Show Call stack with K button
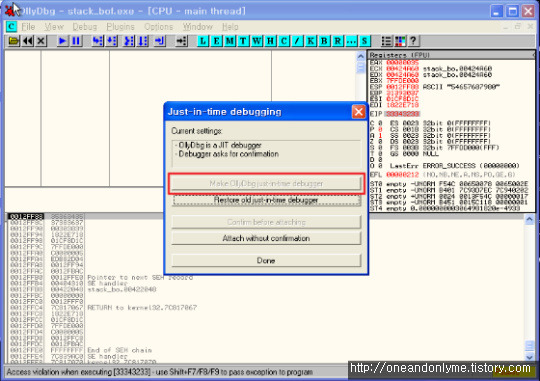 (311, 41)
